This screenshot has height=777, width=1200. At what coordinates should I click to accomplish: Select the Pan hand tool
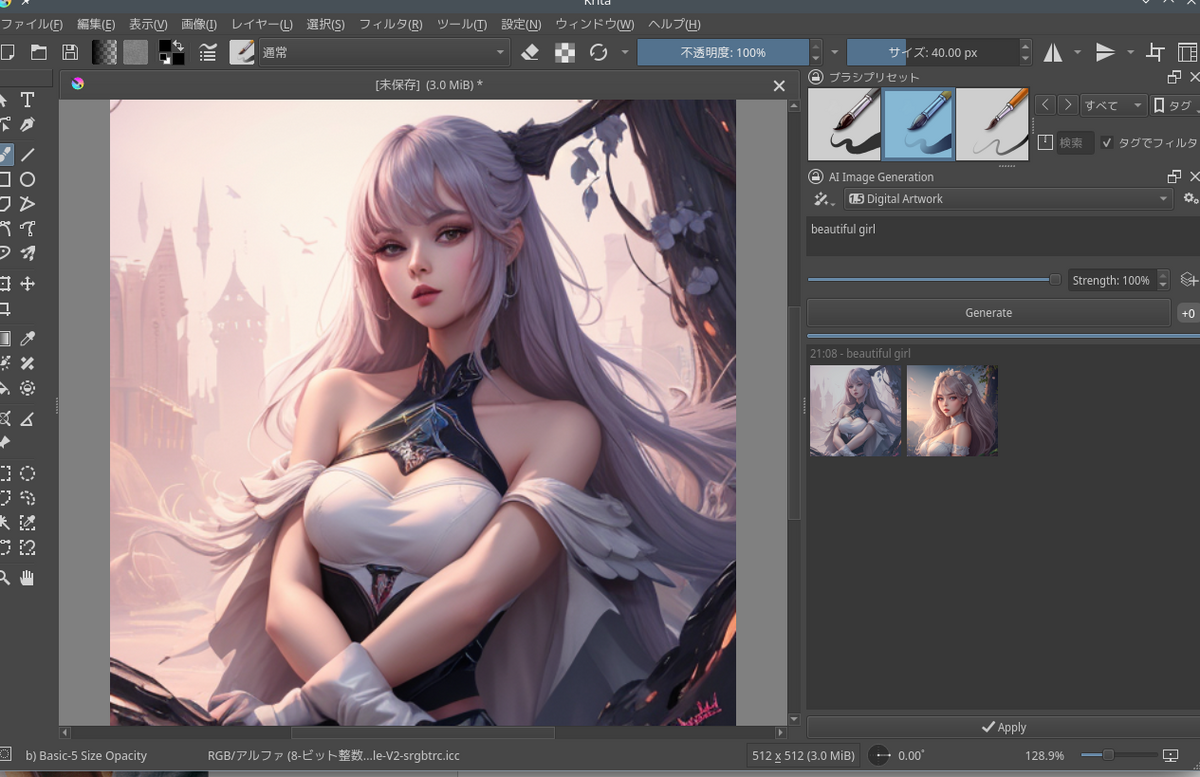(28, 577)
